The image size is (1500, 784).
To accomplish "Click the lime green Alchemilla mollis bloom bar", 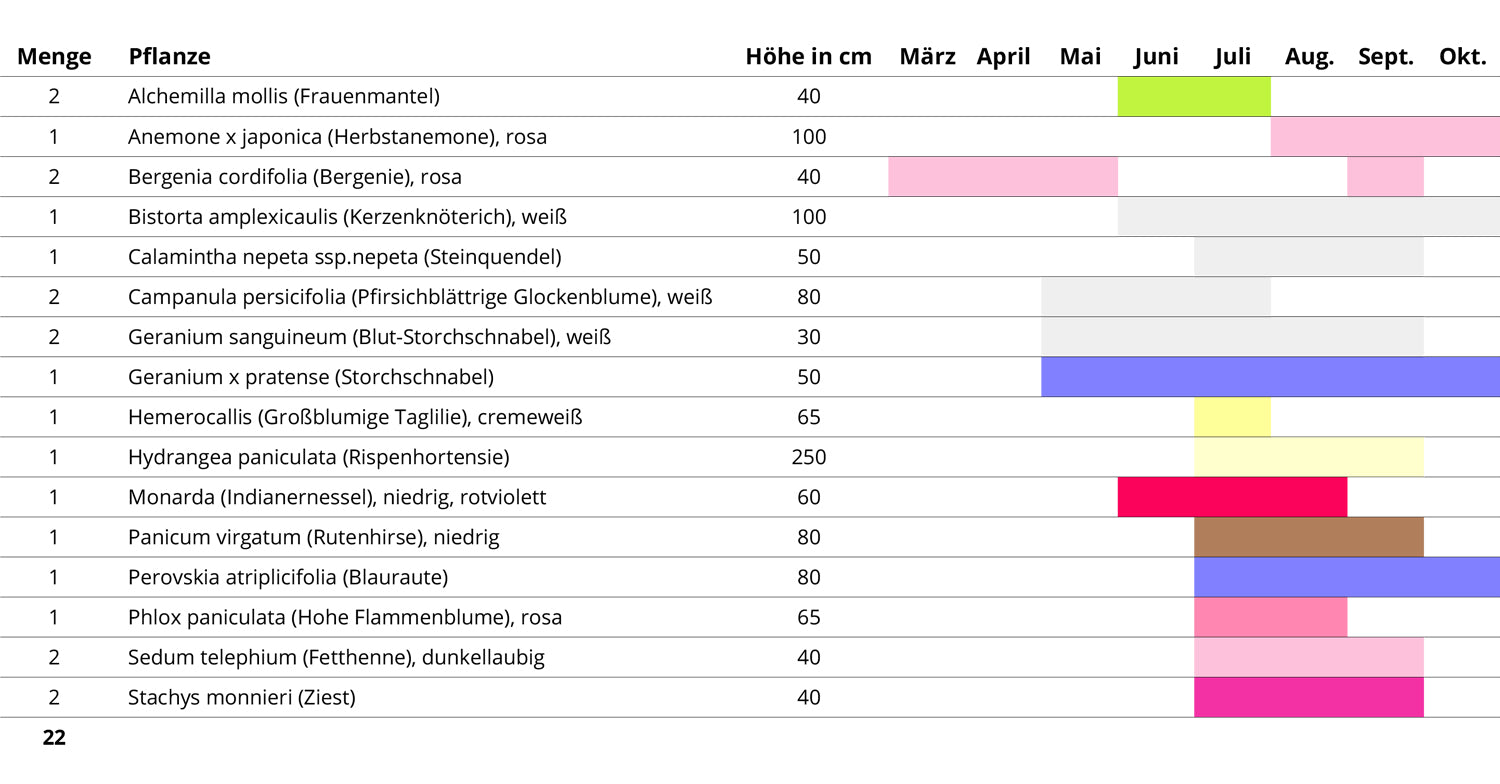I will point(1194,97).
